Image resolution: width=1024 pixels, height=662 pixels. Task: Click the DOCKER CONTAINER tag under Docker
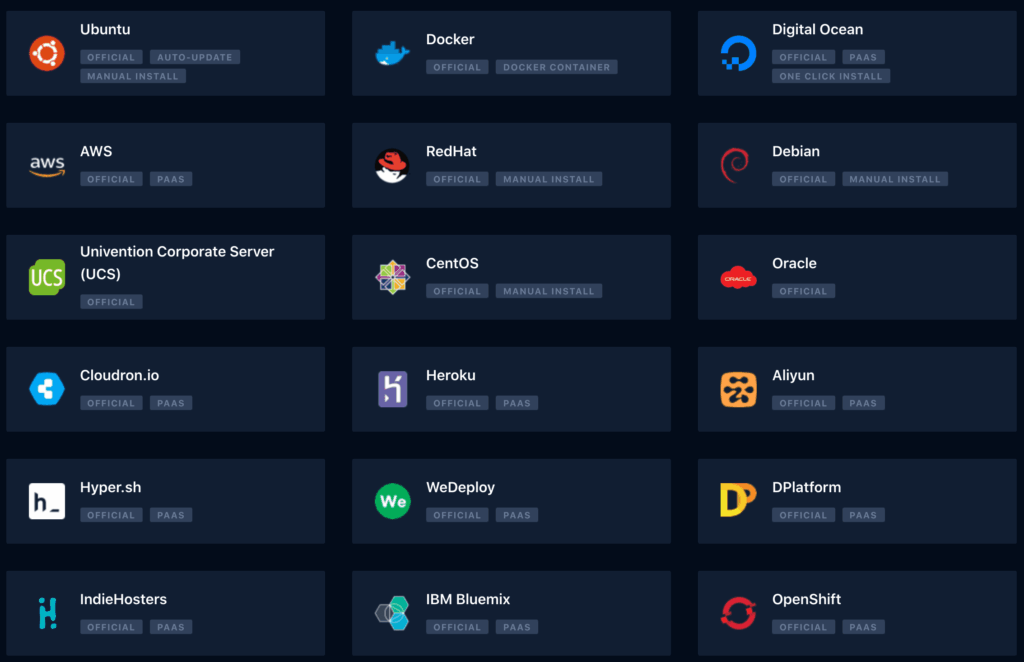557,67
